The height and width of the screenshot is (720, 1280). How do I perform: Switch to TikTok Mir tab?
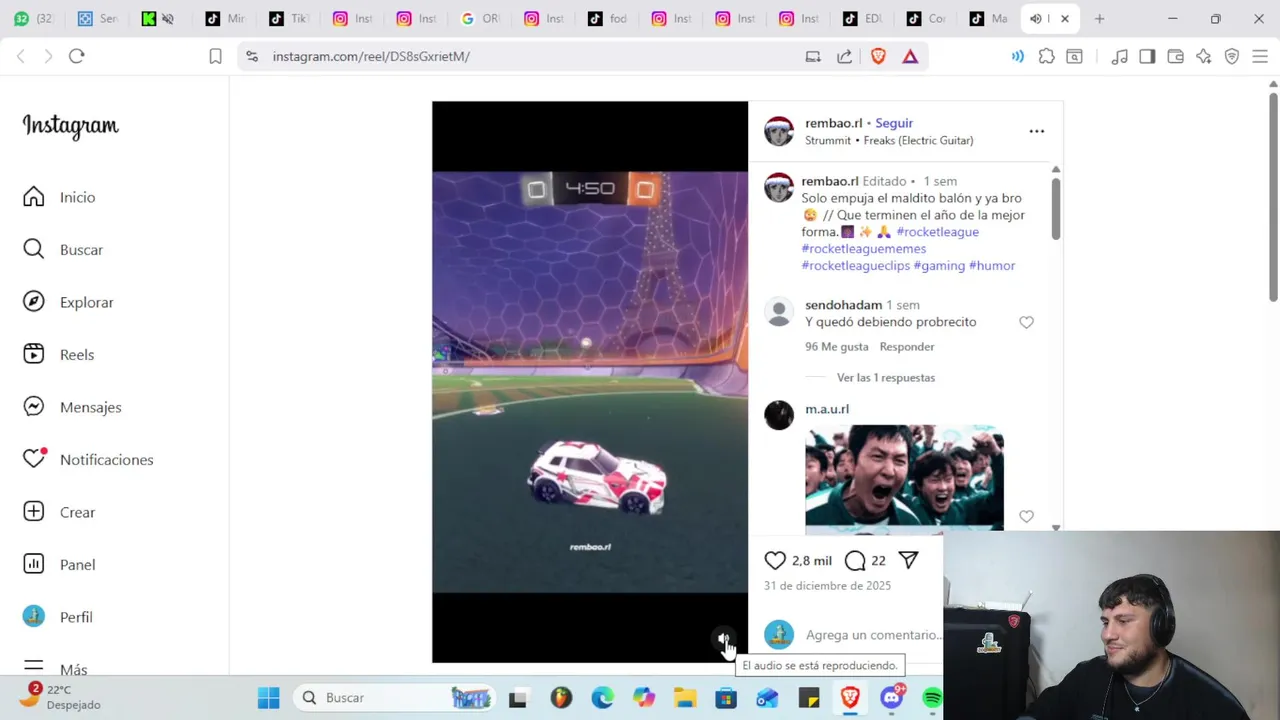coord(225,18)
